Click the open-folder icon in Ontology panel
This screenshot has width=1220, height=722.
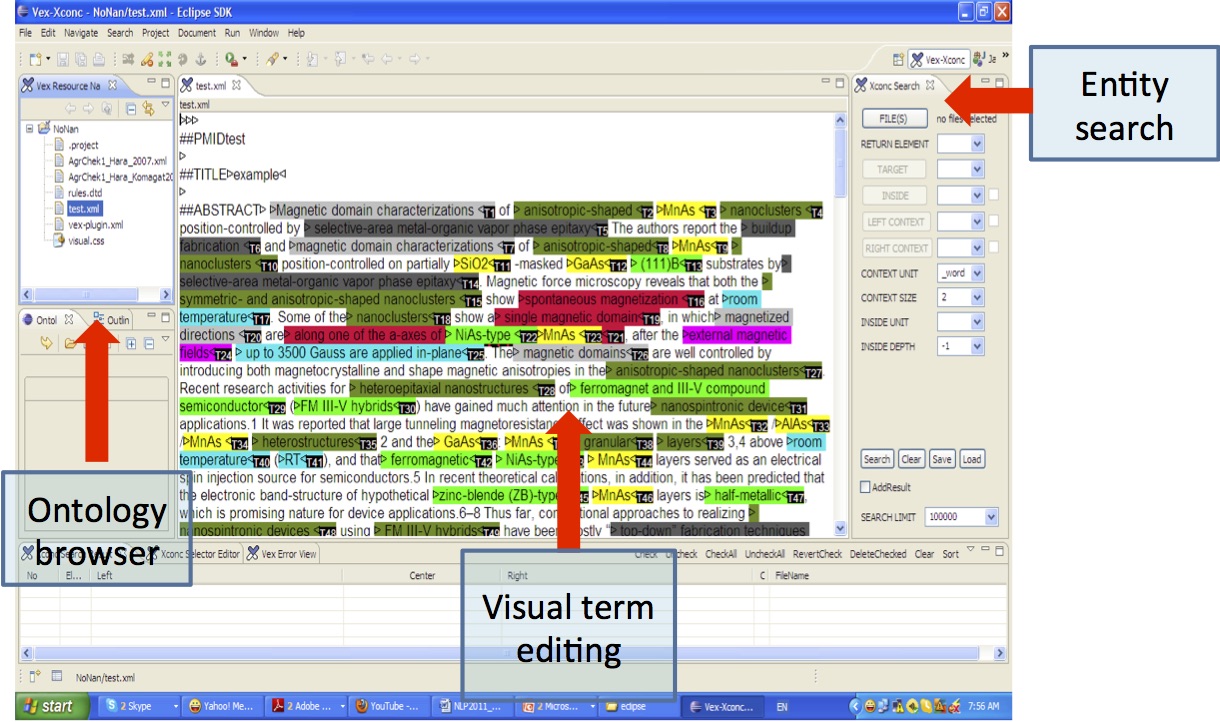point(71,343)
